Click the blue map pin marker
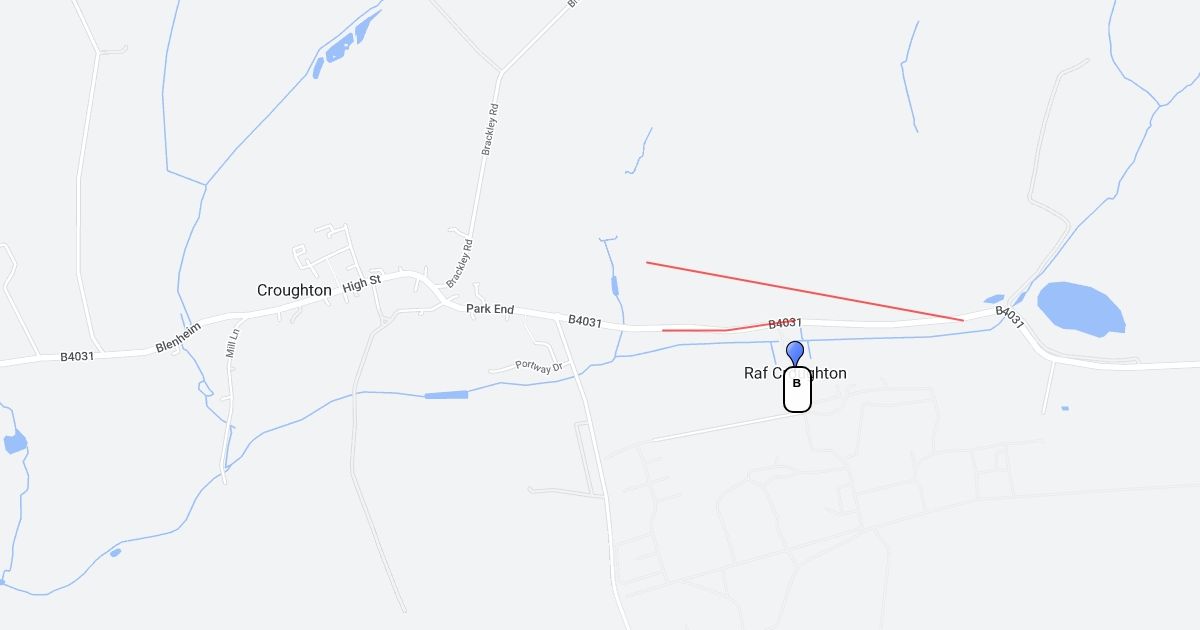1200x630 pixels. (x=795, y=354)
